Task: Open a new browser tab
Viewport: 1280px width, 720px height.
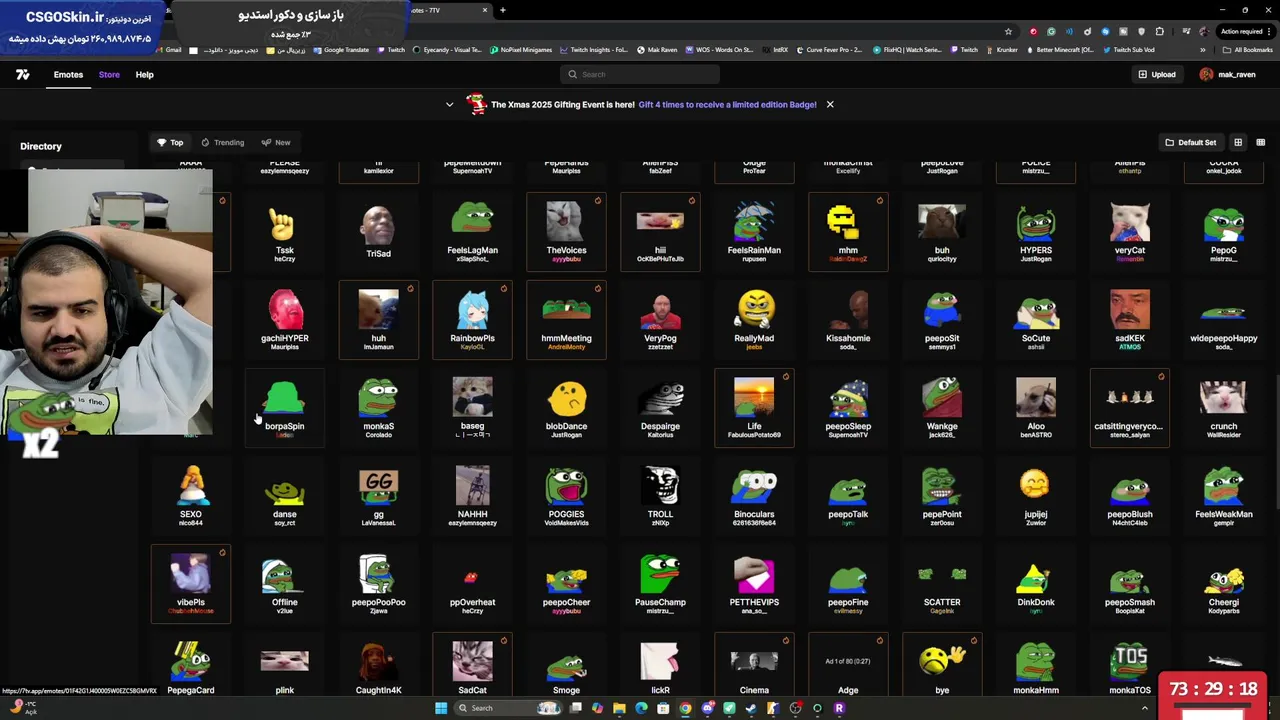Action: (503, 10)
